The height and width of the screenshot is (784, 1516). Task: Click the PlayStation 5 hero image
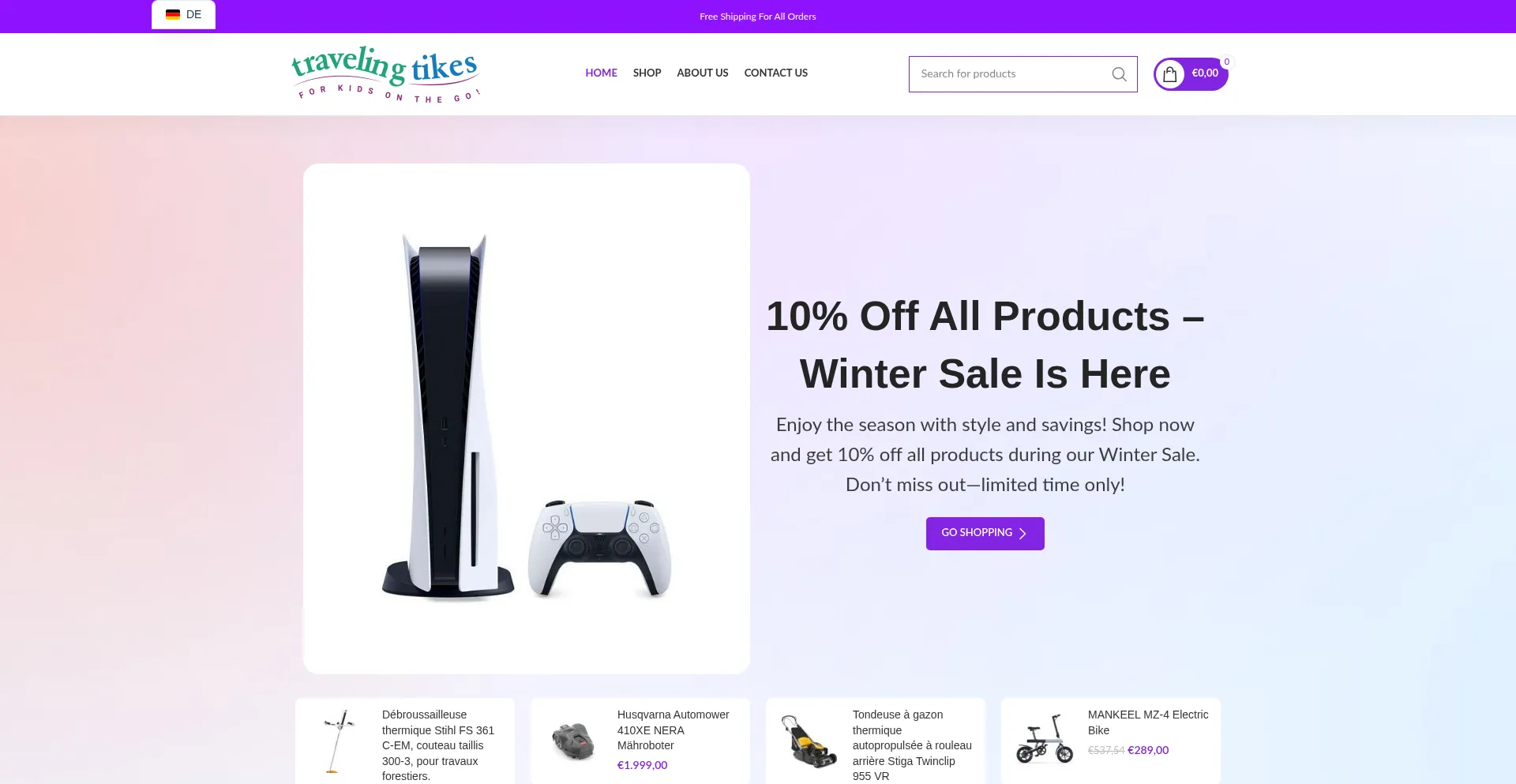click(x=527, y=418)
